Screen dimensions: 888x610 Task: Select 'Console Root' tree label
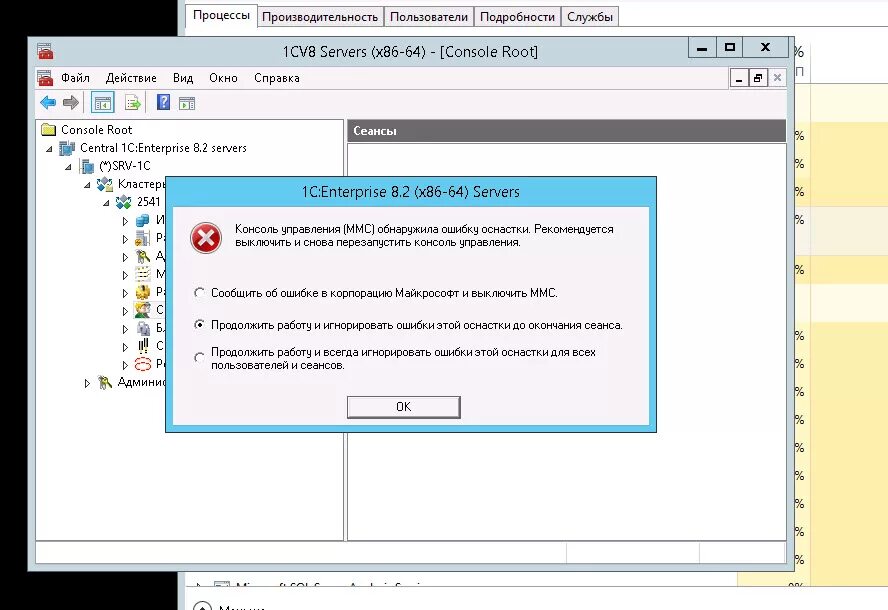(96, 130)
